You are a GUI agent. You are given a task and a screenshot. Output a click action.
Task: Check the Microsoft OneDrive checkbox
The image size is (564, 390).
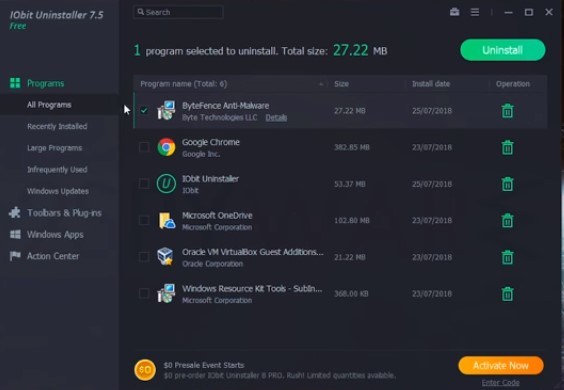pos(144,220)
